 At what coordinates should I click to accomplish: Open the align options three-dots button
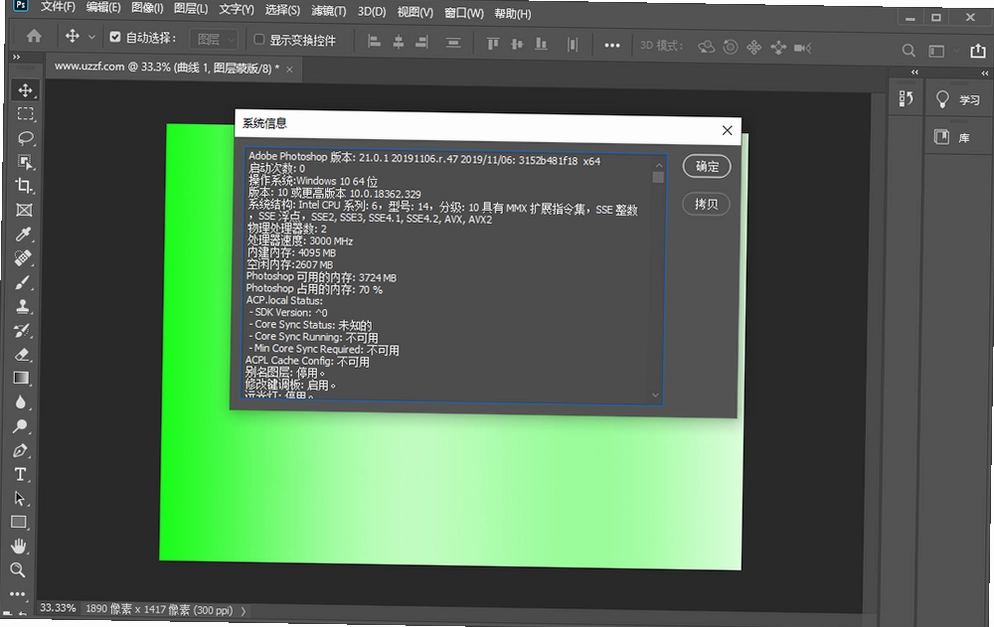click(x=612, y=46)
